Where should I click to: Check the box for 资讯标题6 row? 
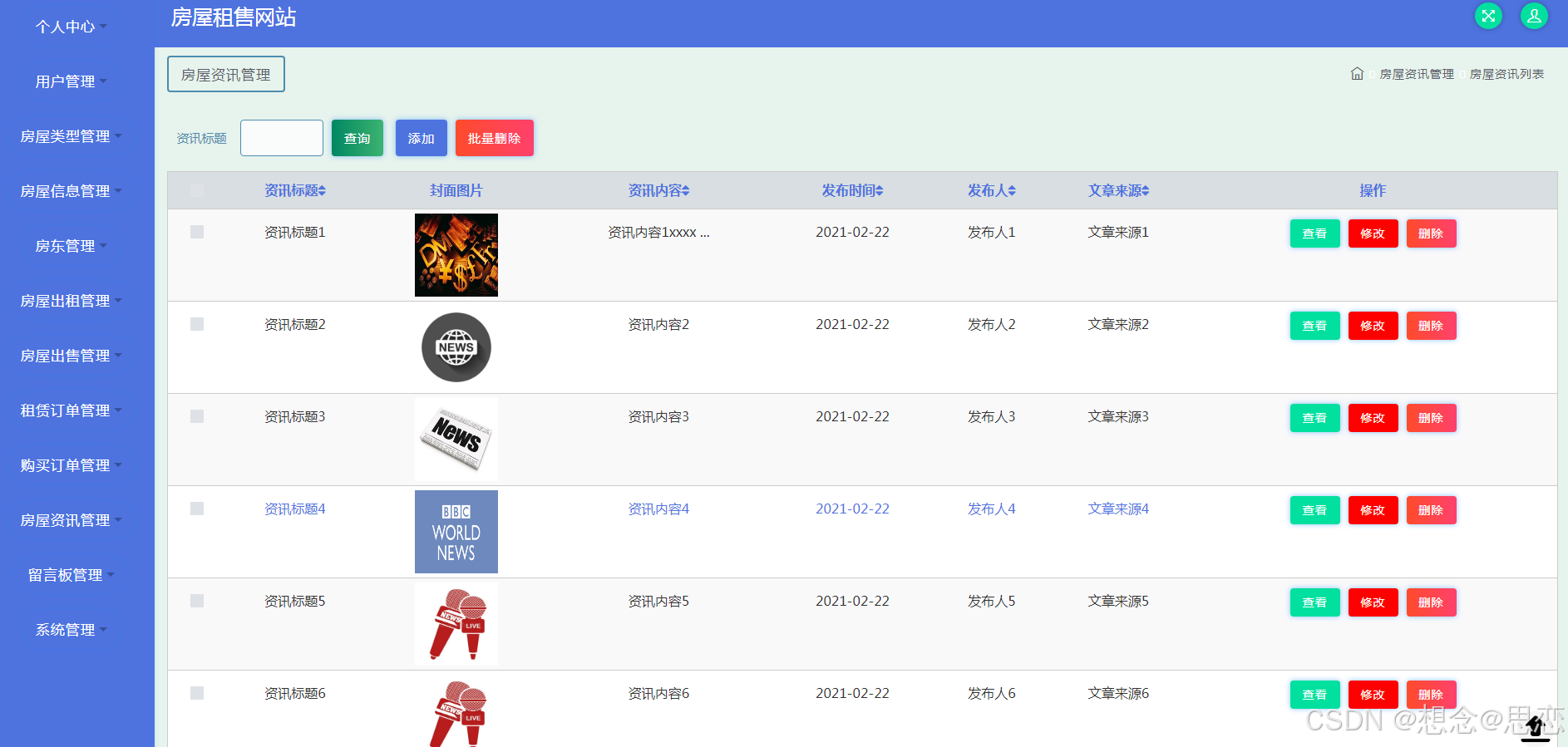[197, 693]
